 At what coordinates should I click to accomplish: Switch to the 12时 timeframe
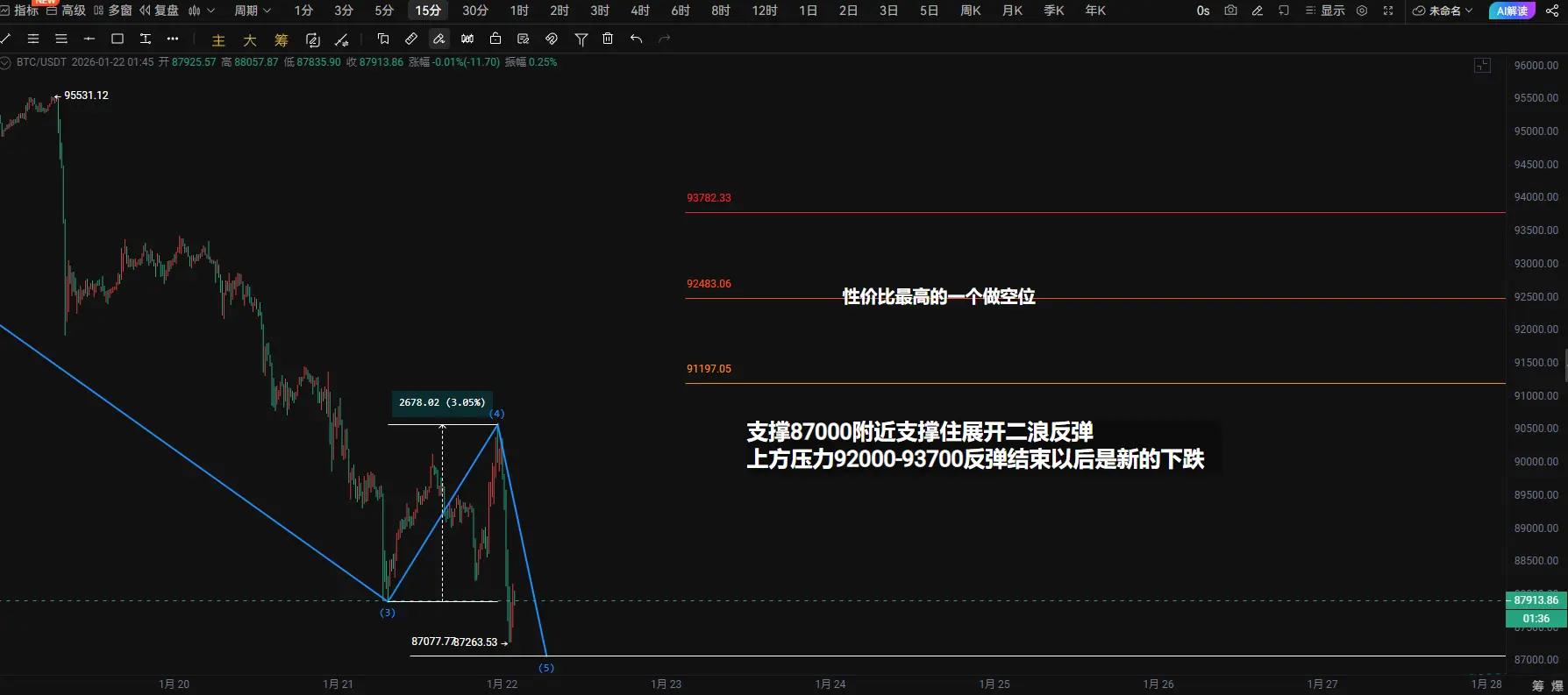pyautogui.click(x=765, y=11)
